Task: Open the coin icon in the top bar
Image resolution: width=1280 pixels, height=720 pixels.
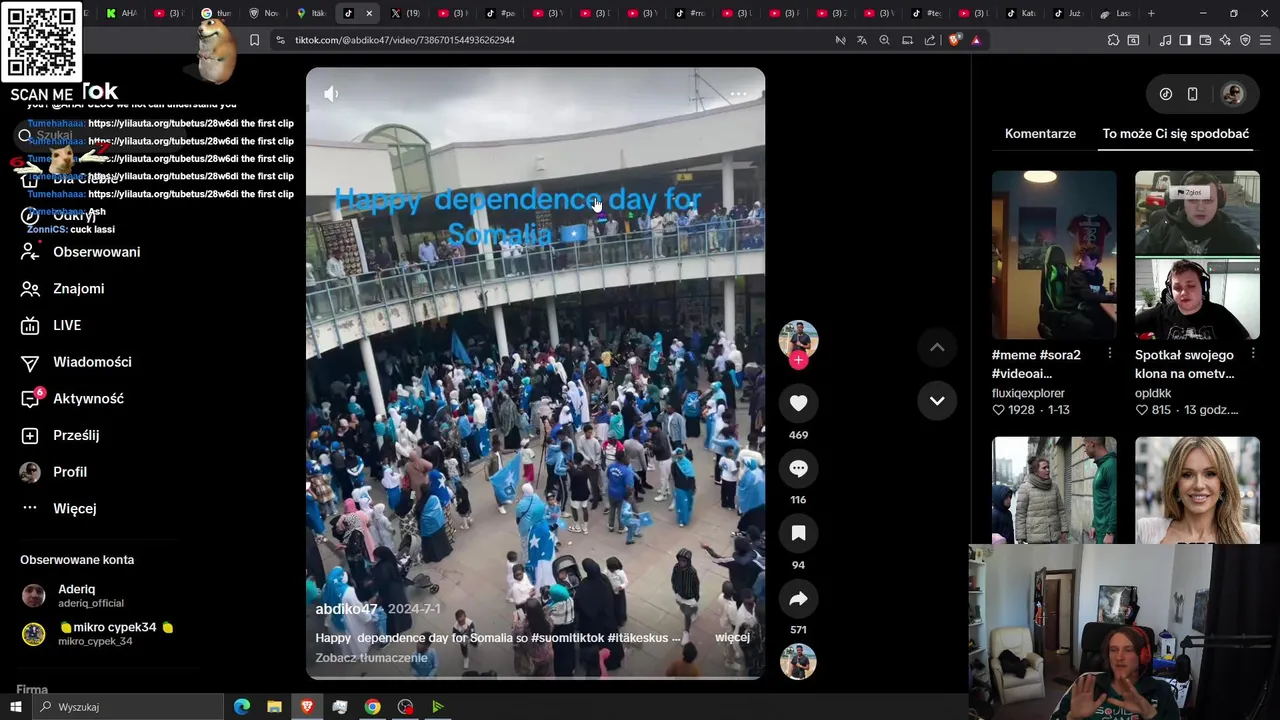Action: pos(1166,94)
